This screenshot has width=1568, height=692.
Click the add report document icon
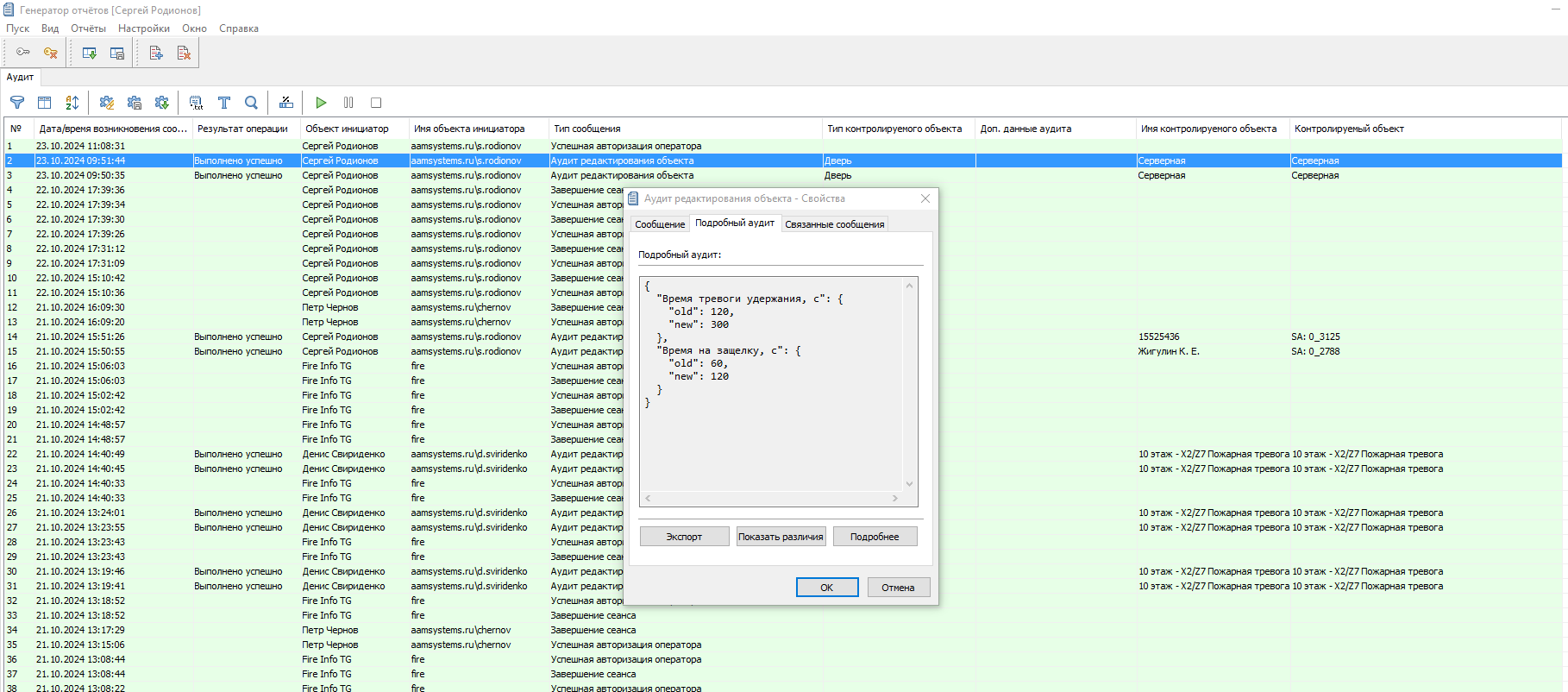156,53
